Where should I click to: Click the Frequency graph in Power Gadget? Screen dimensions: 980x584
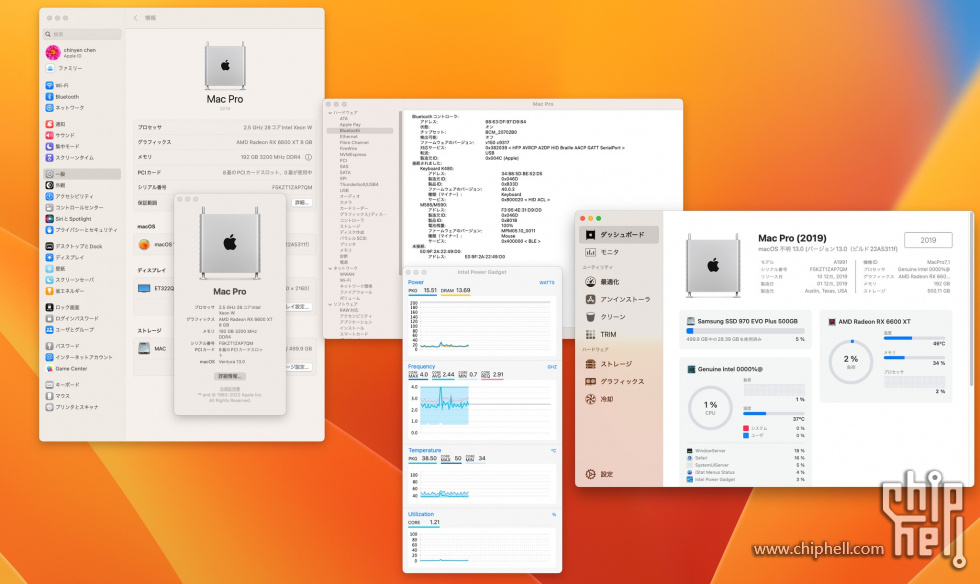point(482,409)
